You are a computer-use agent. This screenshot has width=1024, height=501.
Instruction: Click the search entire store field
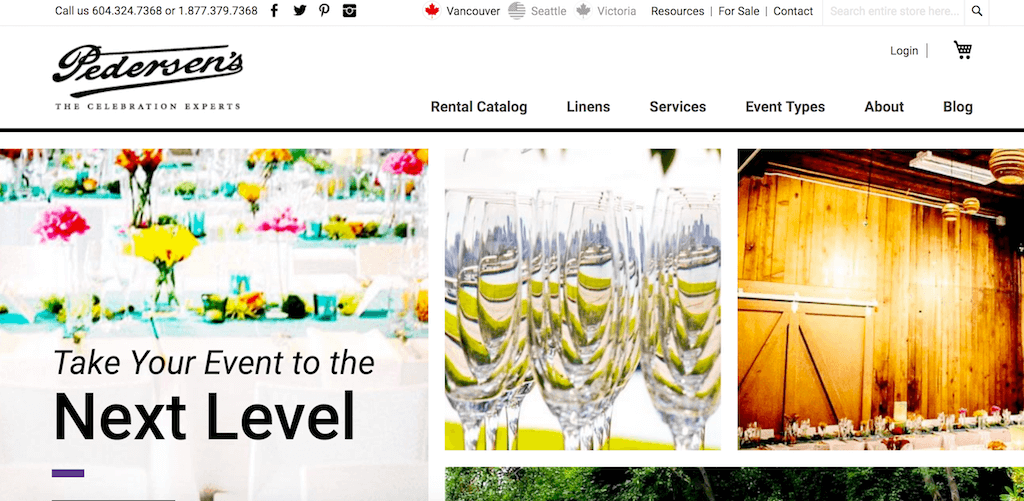(x=894, y=11)
